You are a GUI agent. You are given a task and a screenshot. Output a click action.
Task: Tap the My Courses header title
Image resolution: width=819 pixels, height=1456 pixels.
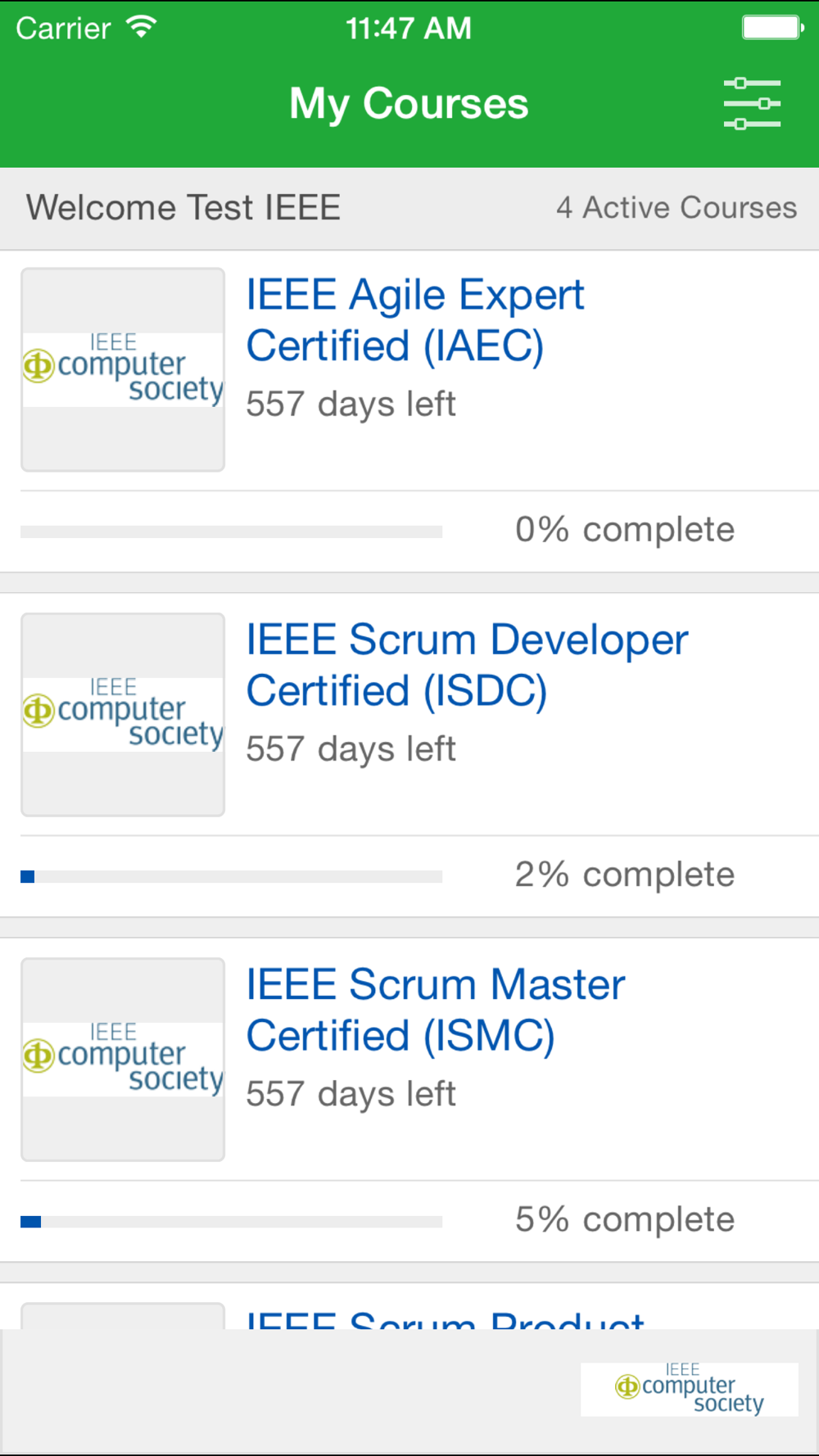[409, 104]
